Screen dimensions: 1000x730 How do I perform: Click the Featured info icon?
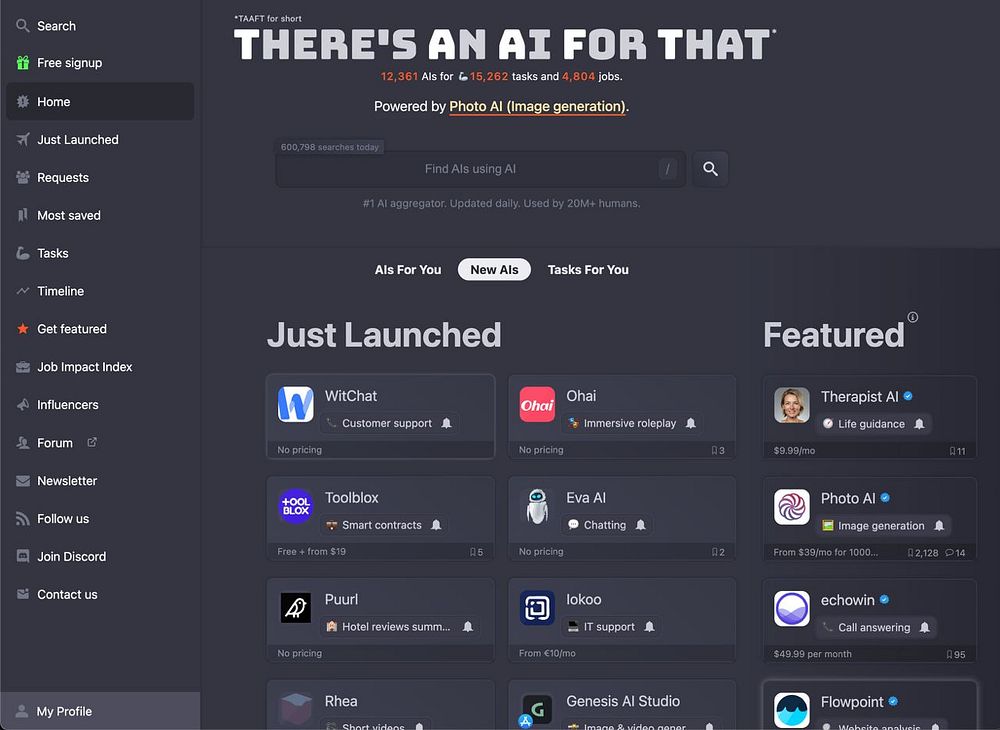coord(913,317)
